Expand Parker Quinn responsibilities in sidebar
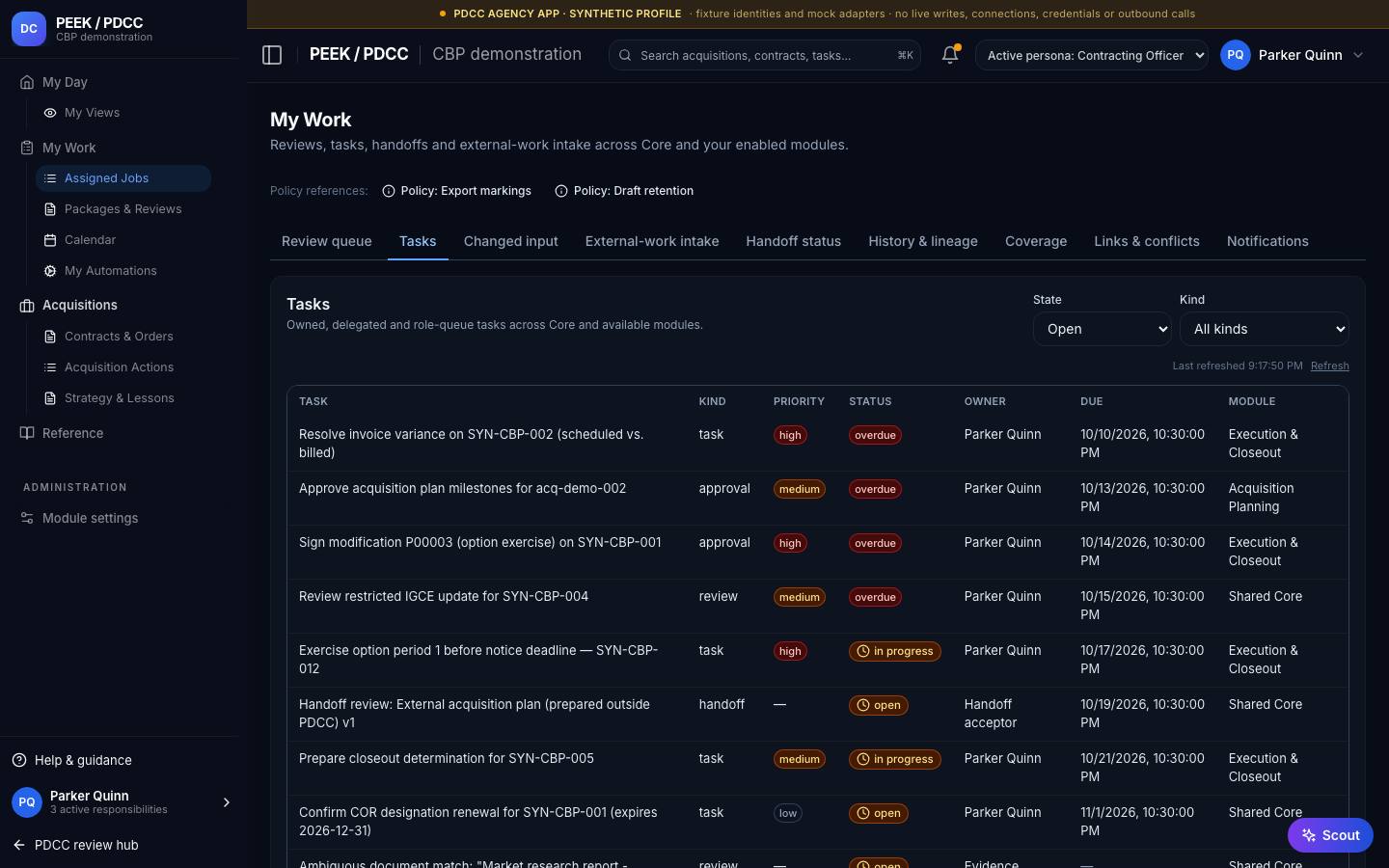Image resolution: width=1389 pixels, height=868 pixels. click(227, 802)
